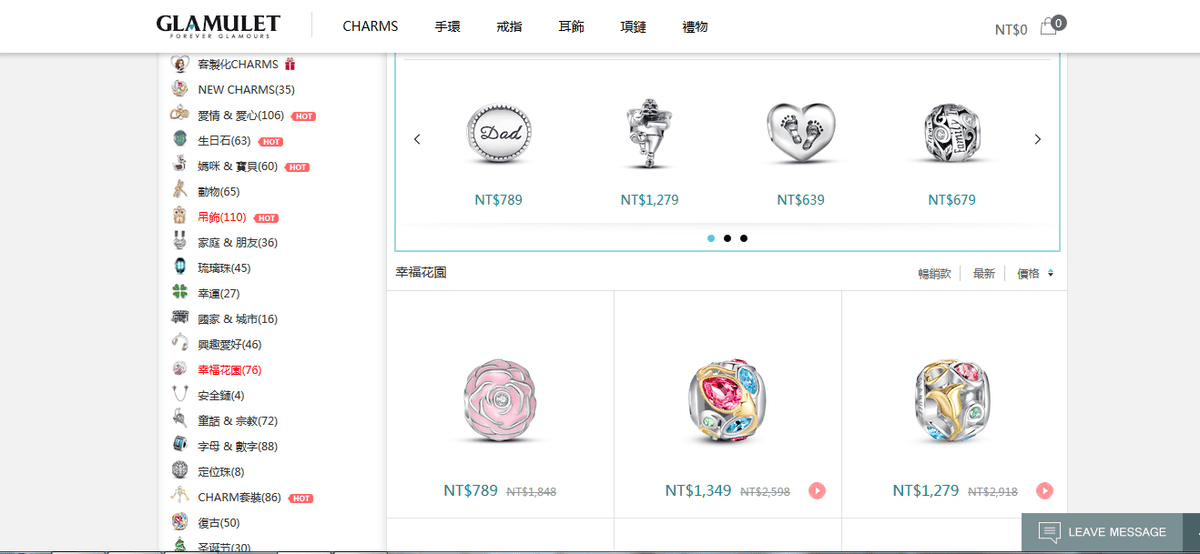Open NEW CHARMS(35) category
1200x554 pixels.
coord(246,90)
